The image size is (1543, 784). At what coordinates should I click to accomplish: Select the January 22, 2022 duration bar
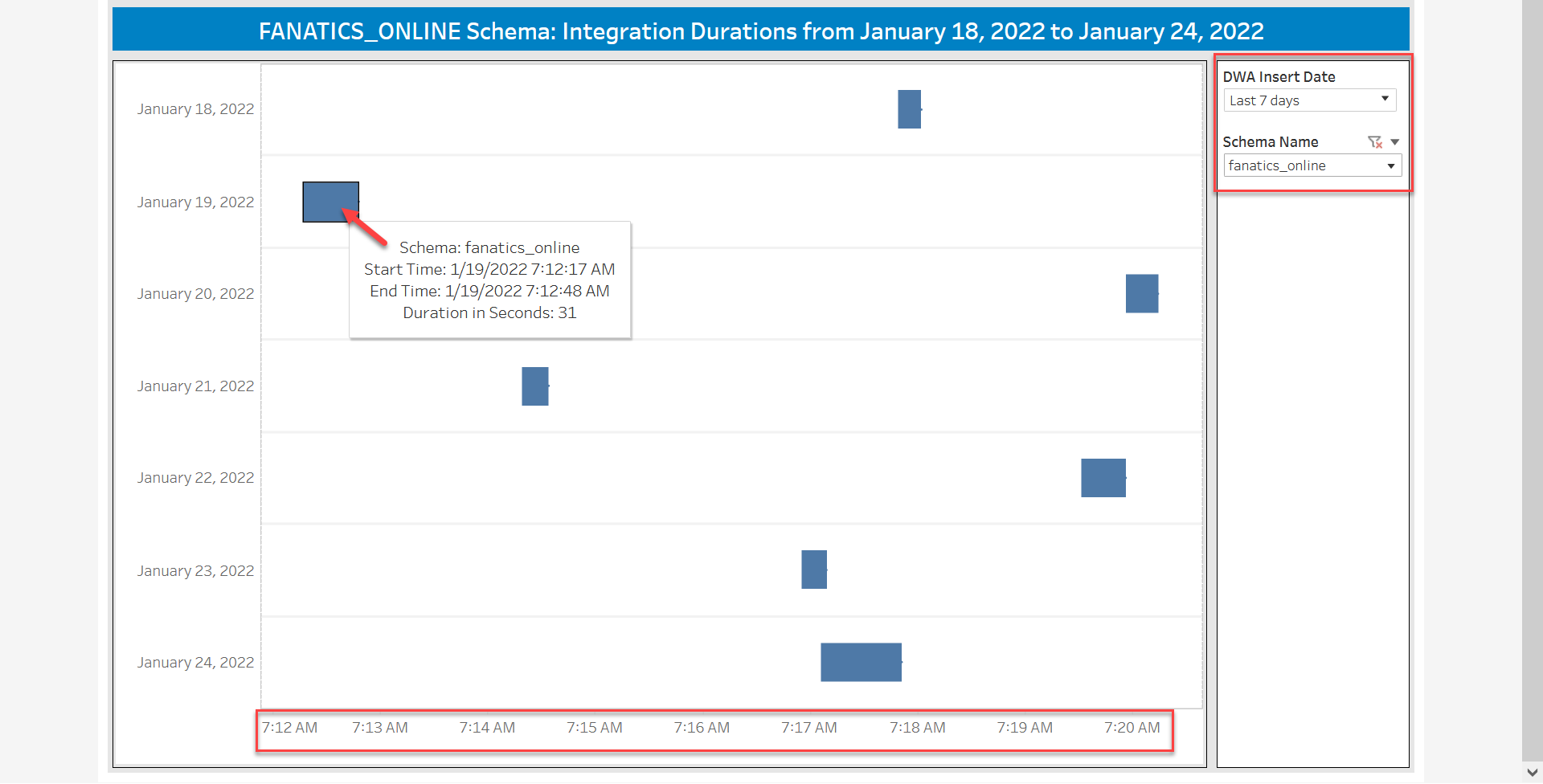pos(1103,478)
